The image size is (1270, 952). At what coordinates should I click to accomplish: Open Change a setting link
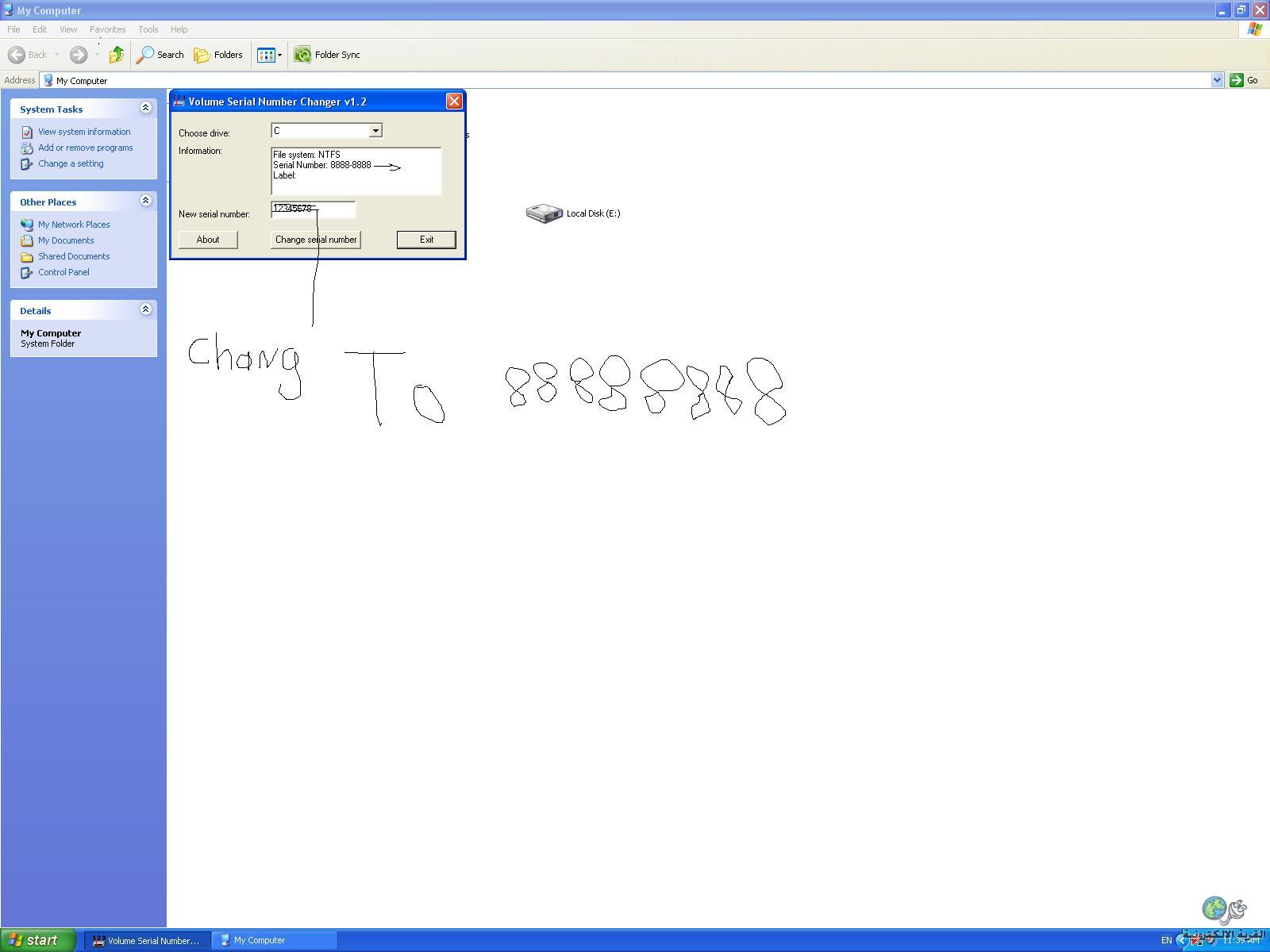click(x=71, y=163)
